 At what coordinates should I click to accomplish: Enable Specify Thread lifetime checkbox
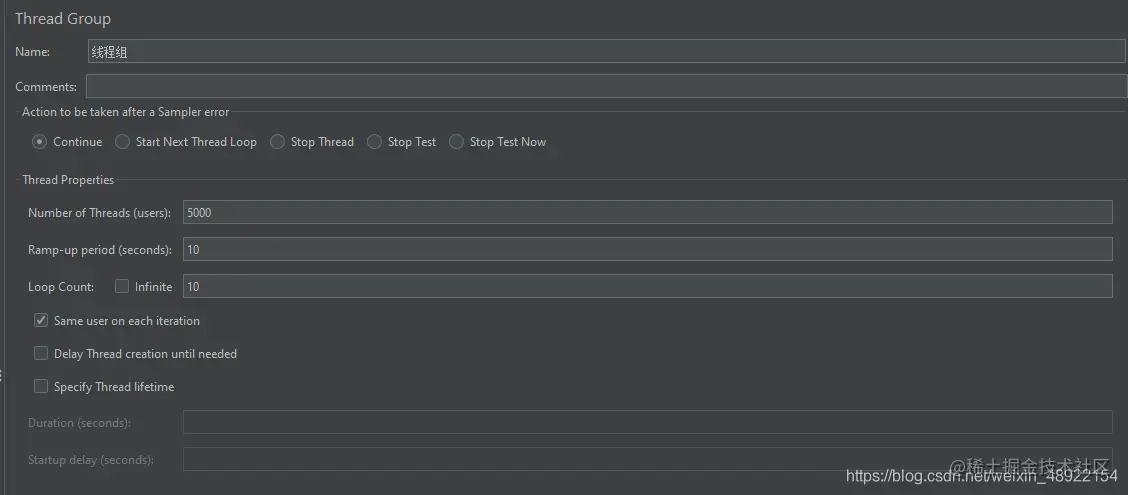(x=41, y=386)
